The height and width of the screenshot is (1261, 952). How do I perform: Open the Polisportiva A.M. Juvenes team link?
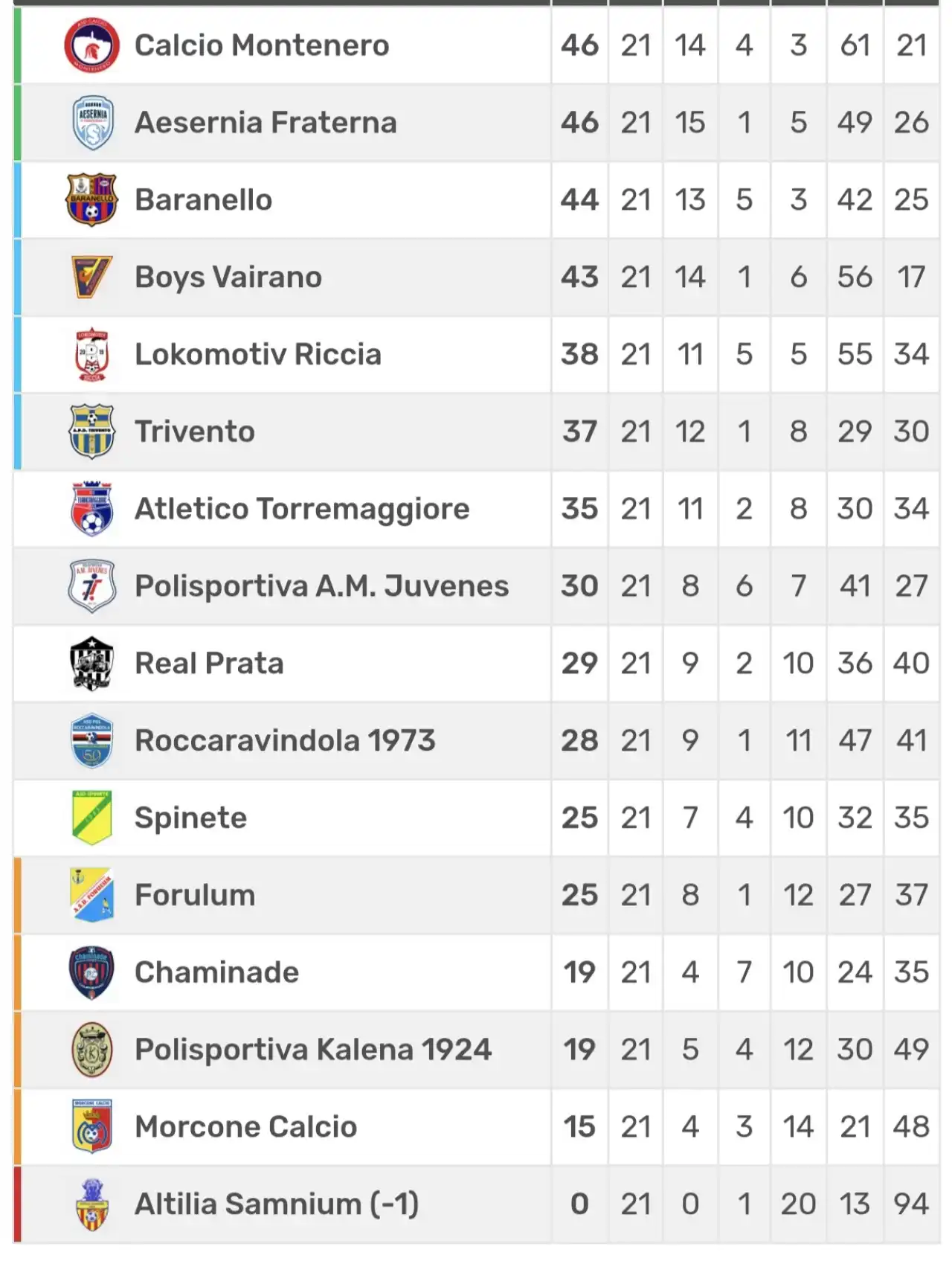321,586
